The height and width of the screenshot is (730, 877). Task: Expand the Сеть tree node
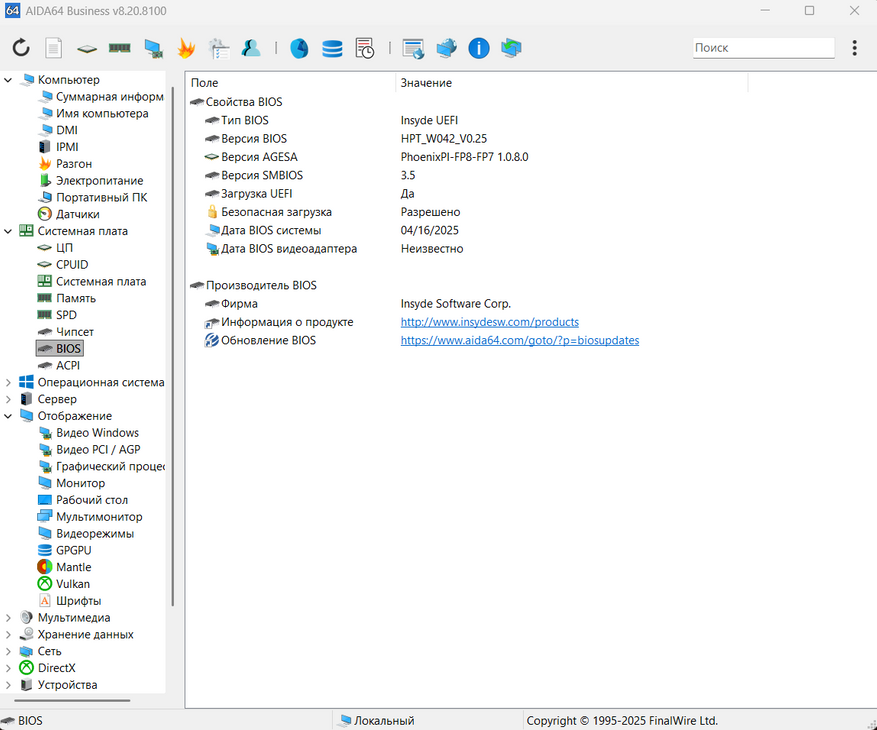(x=8, y=652)
